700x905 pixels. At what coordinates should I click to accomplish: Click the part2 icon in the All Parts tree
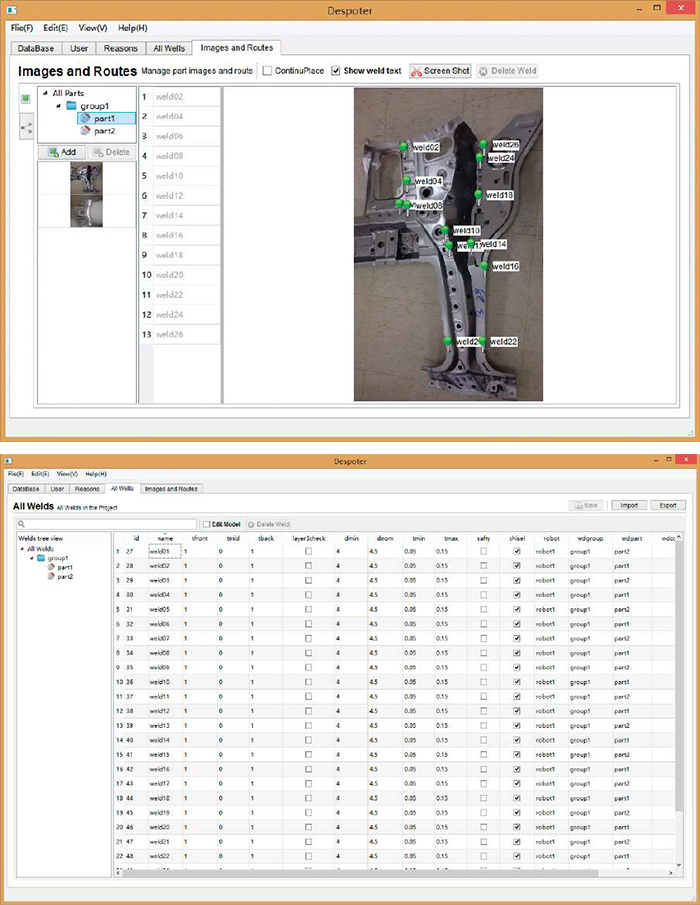point(85,131)
